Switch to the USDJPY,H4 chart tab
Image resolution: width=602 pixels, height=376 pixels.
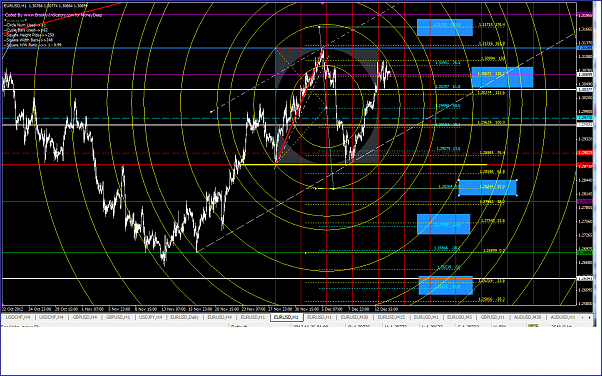click(150, 317)
